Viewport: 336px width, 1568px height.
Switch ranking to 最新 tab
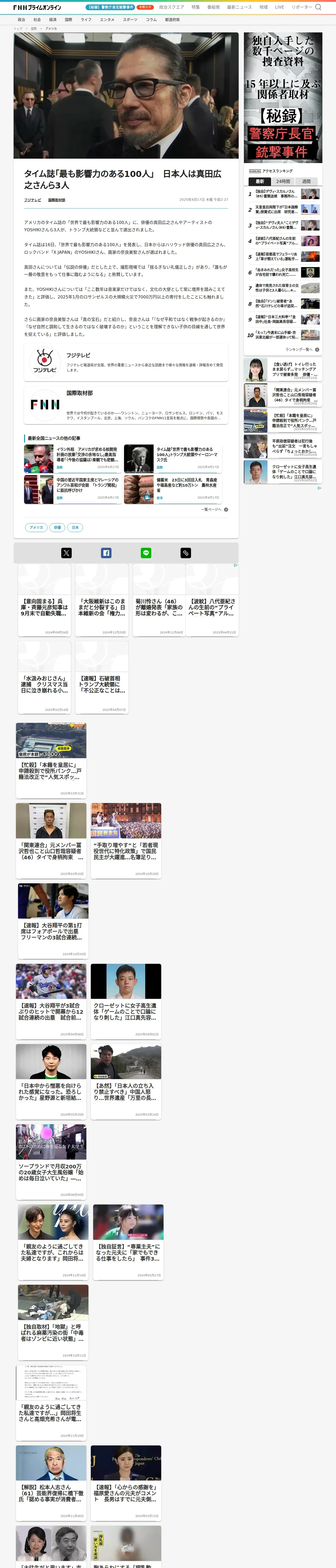coord(260,181)
